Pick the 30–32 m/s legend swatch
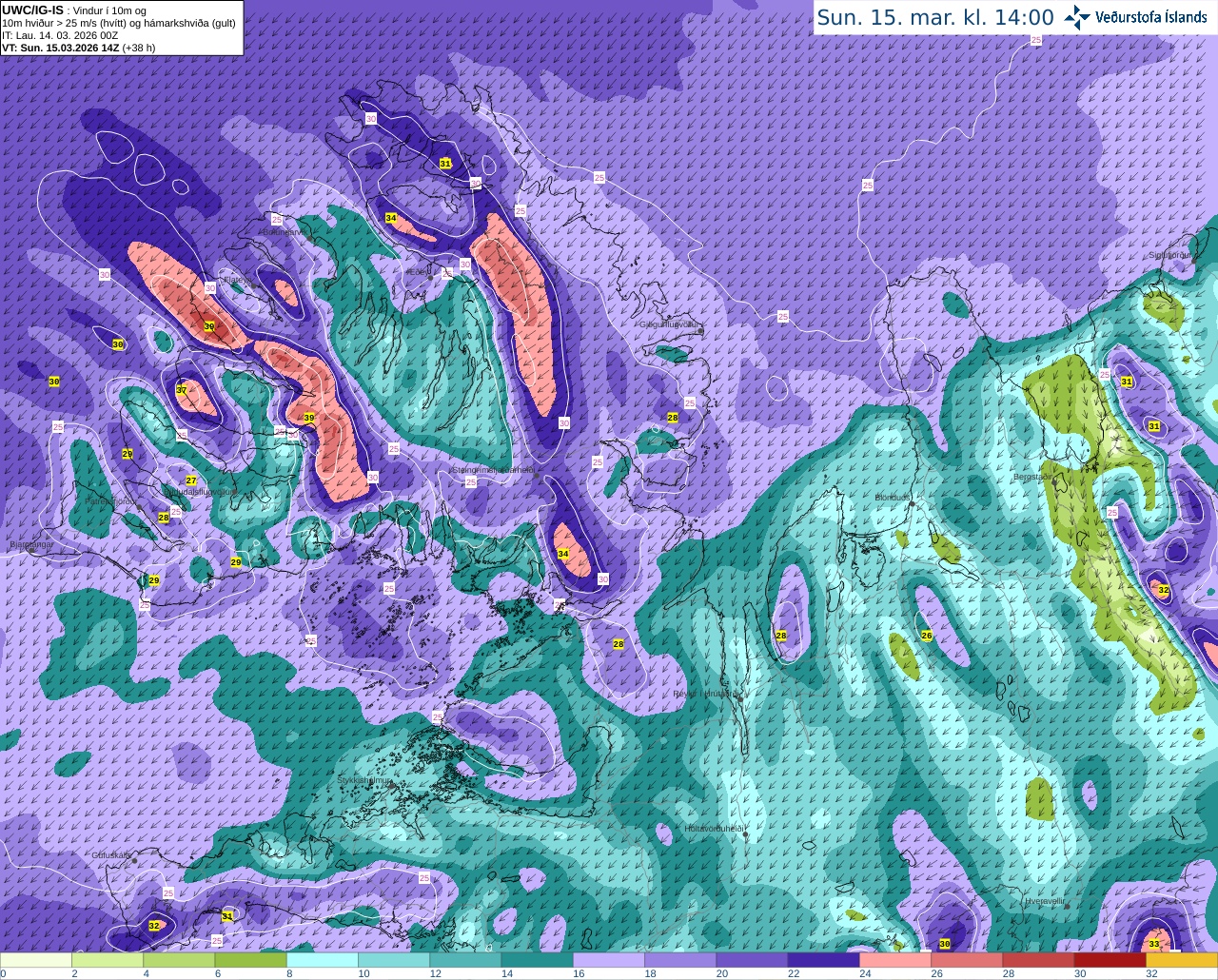1218x980 pixels. [1110, 960]
